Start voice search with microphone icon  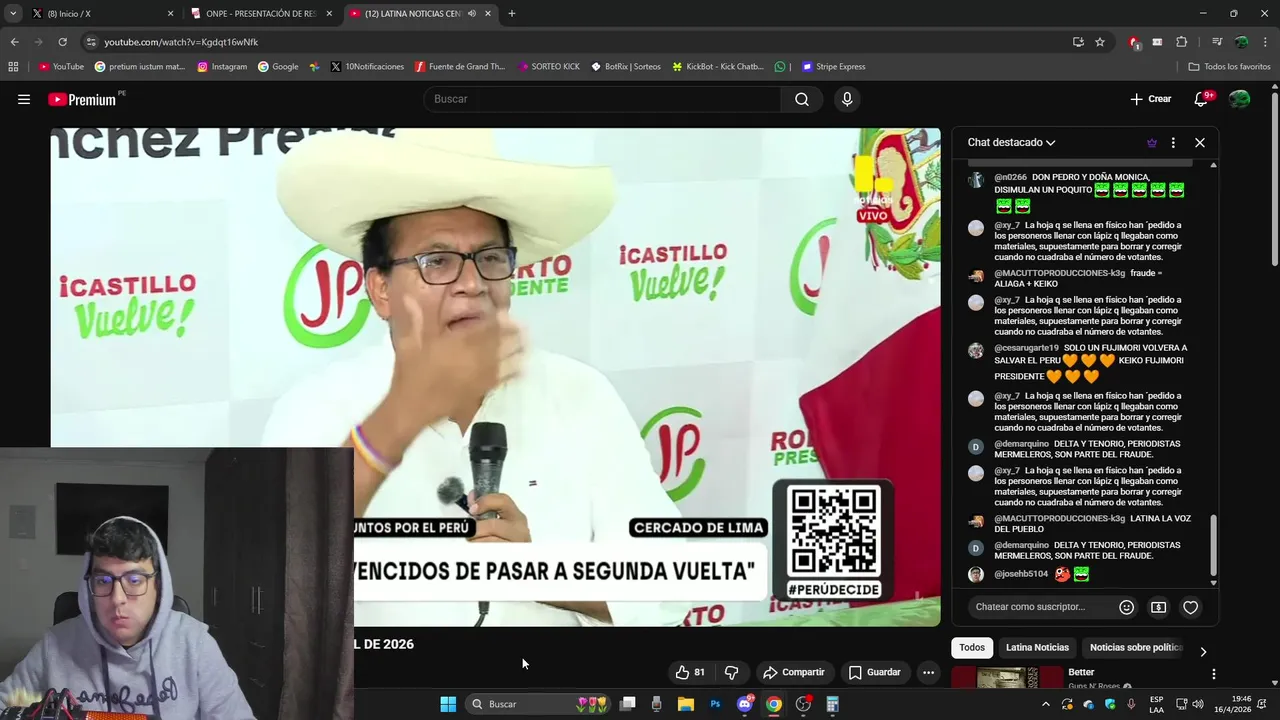(x=847, y=99)
